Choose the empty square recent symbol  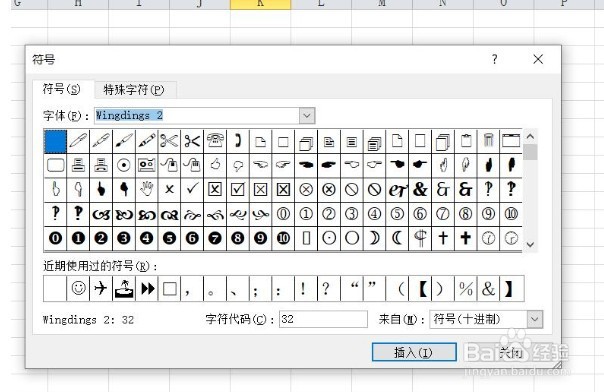(x=170, y=288)
